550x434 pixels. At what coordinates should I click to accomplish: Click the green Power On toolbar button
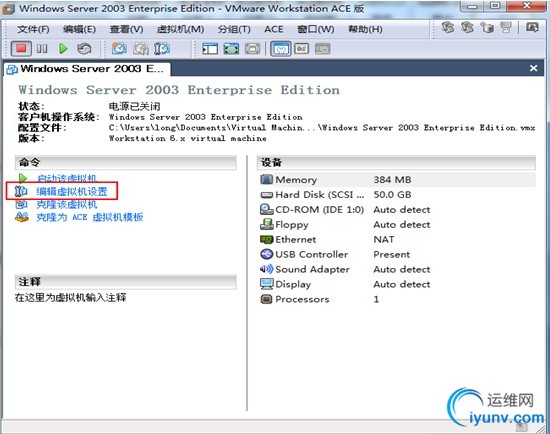point(63,49)
